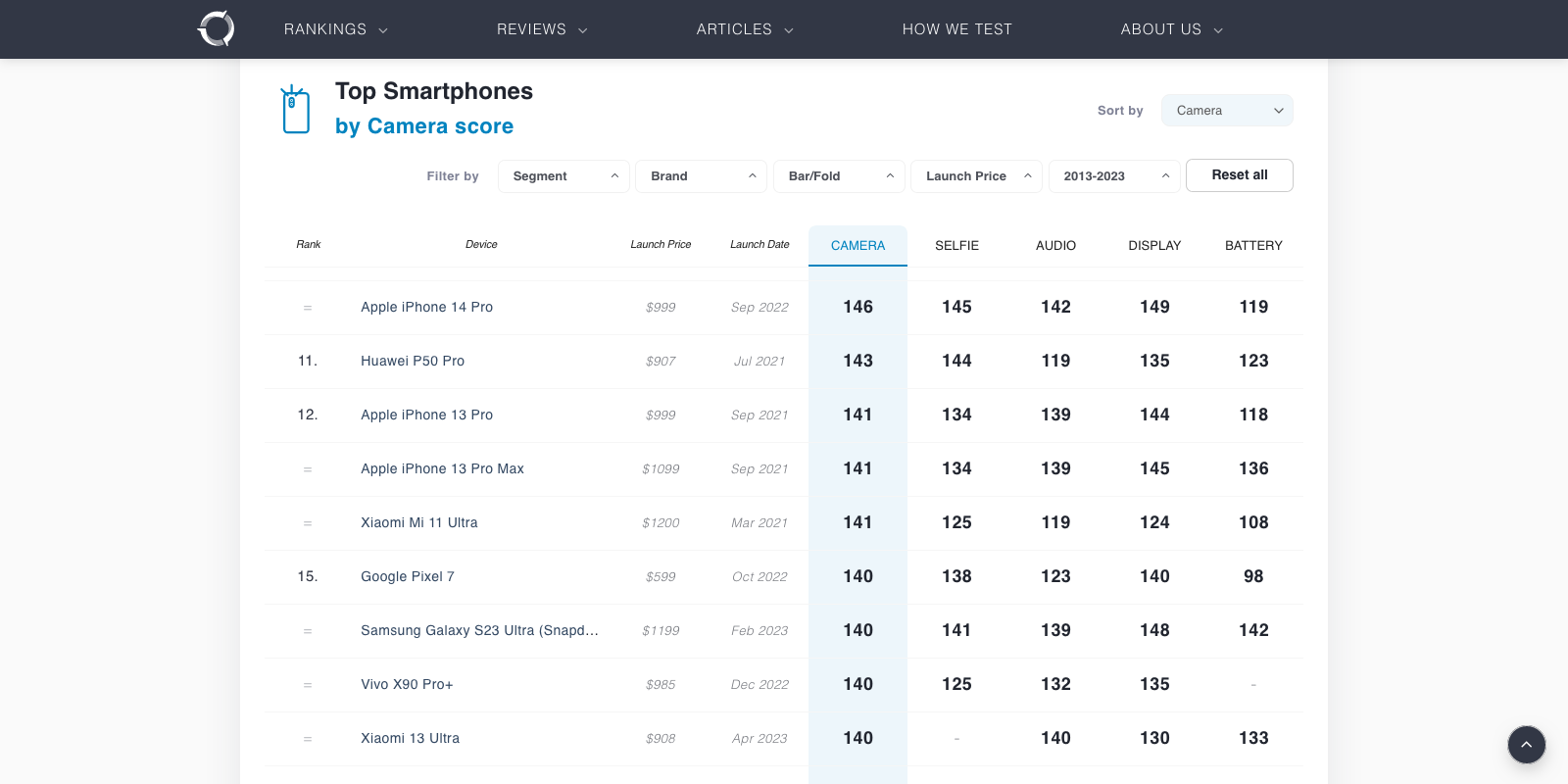Screen dimensions: 1568x784
Task: Click the smartphone icon beside Top Smartphones
Action: click(x=295, y=109)
